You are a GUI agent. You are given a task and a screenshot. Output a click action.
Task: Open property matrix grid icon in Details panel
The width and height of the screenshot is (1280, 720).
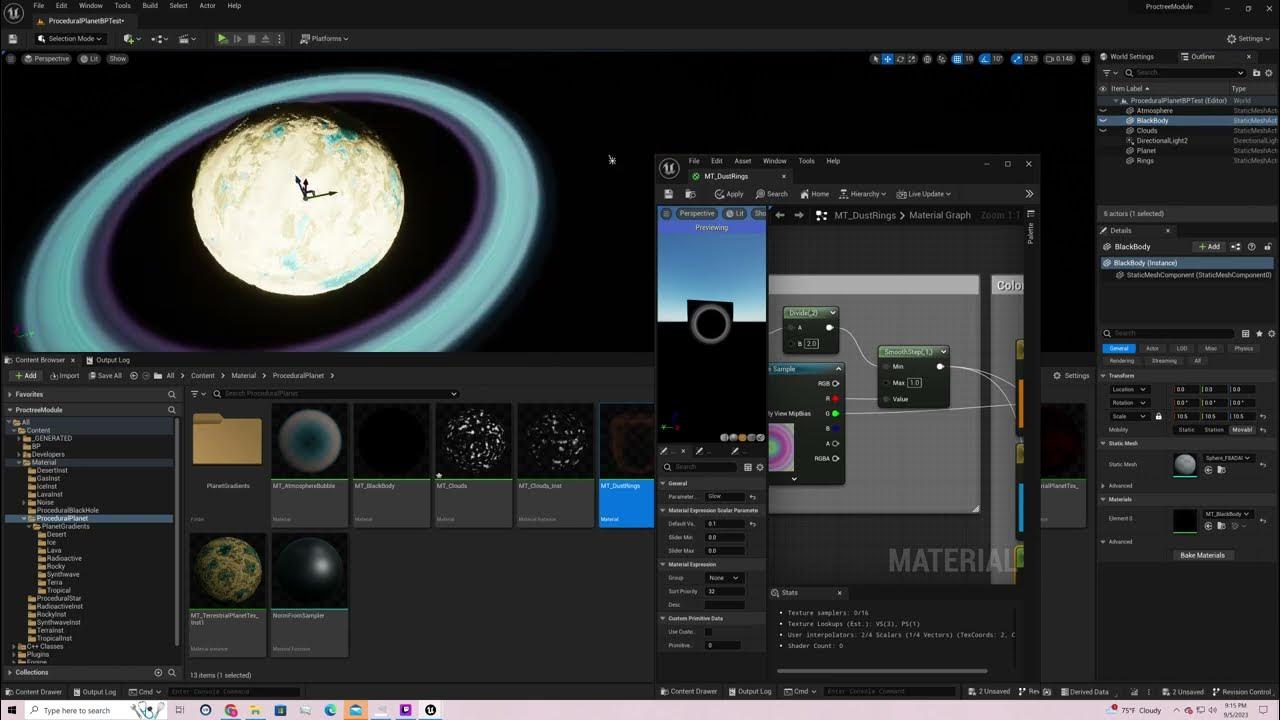1245,333
